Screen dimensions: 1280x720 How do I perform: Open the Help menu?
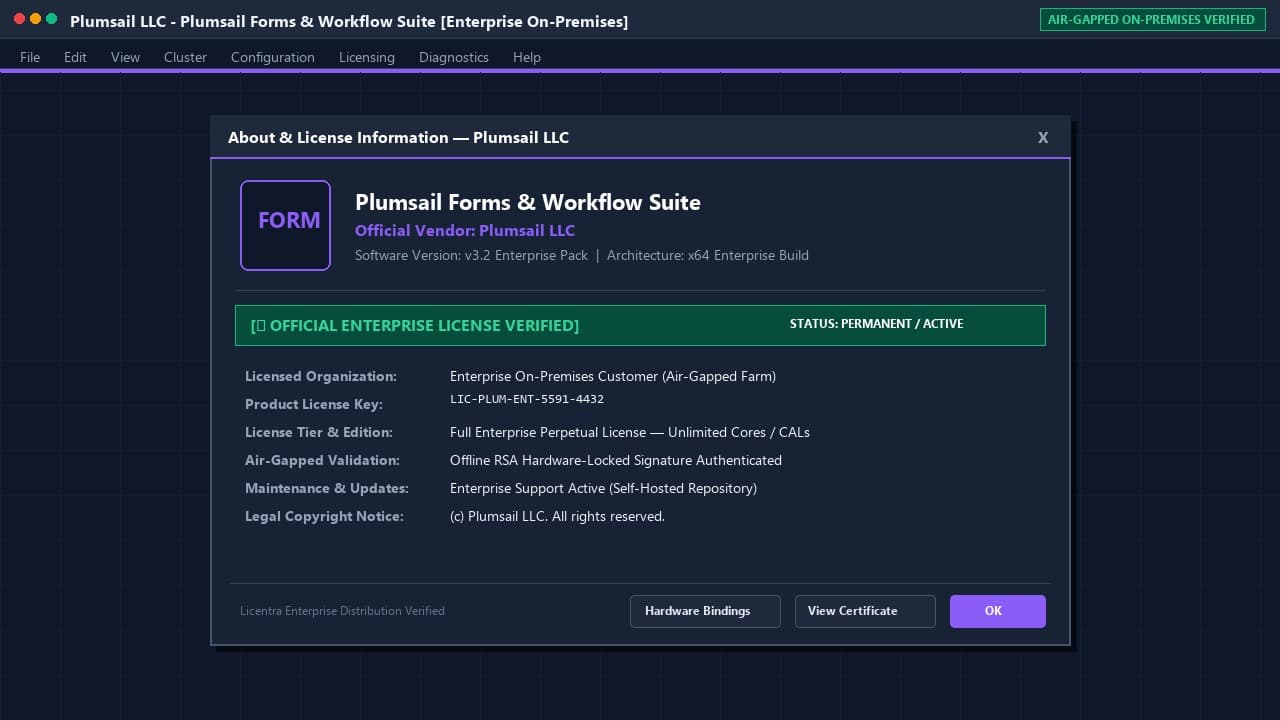[x=527, y=57]
